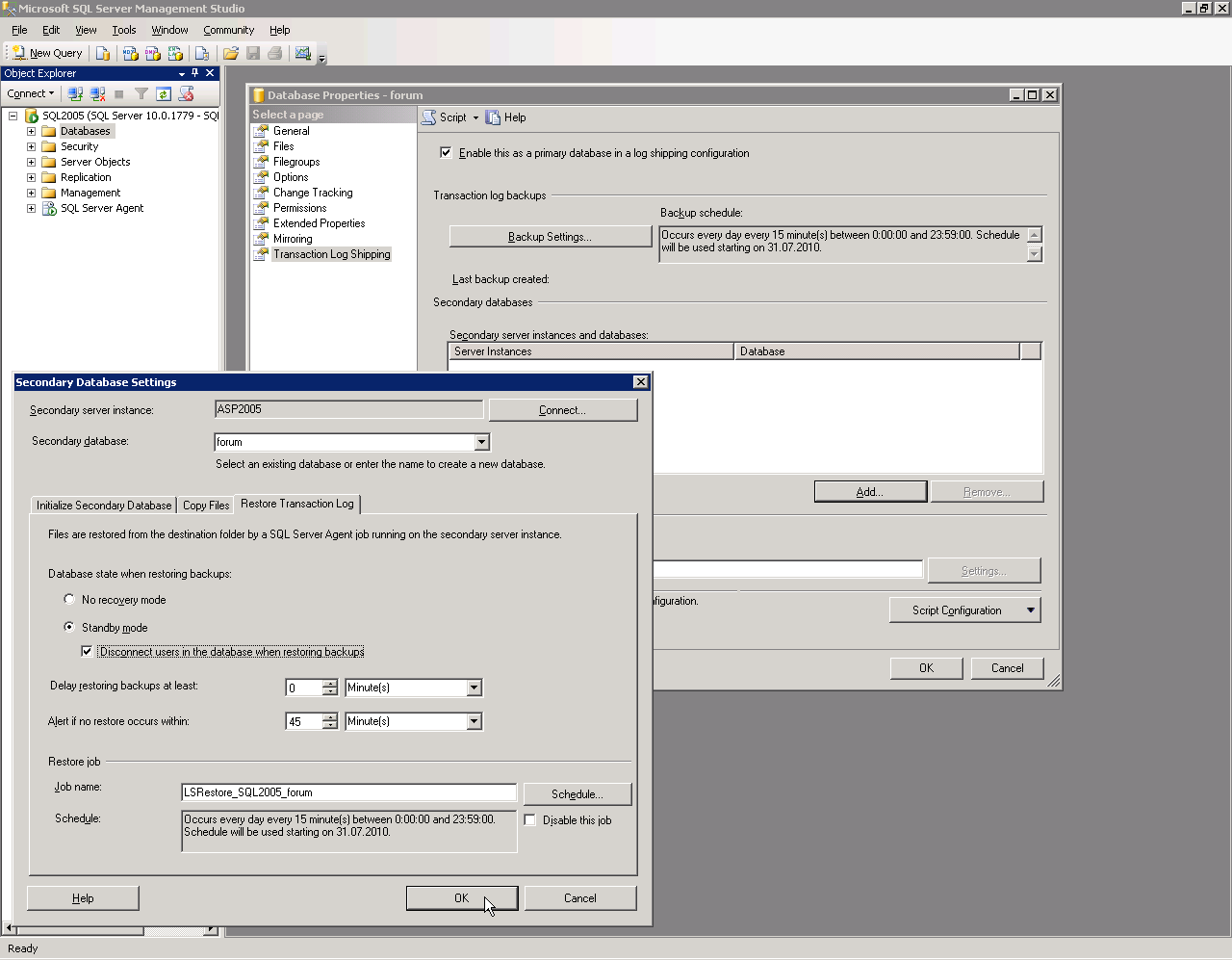Screen dimensions: 1232x960
Task: Expand the Server Objects tree node
Action: tap(31, 162)
